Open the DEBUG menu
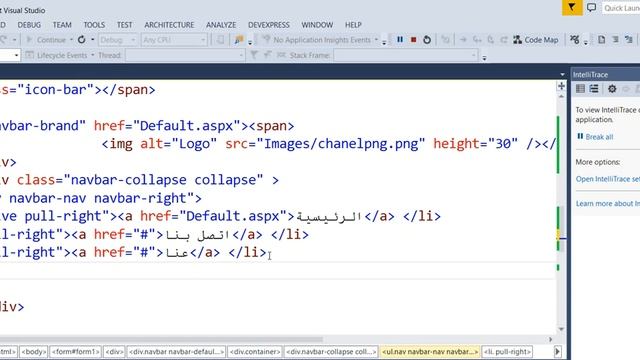Image resolution: width=640 pixels, height=360 pixels. pos(29,25)
